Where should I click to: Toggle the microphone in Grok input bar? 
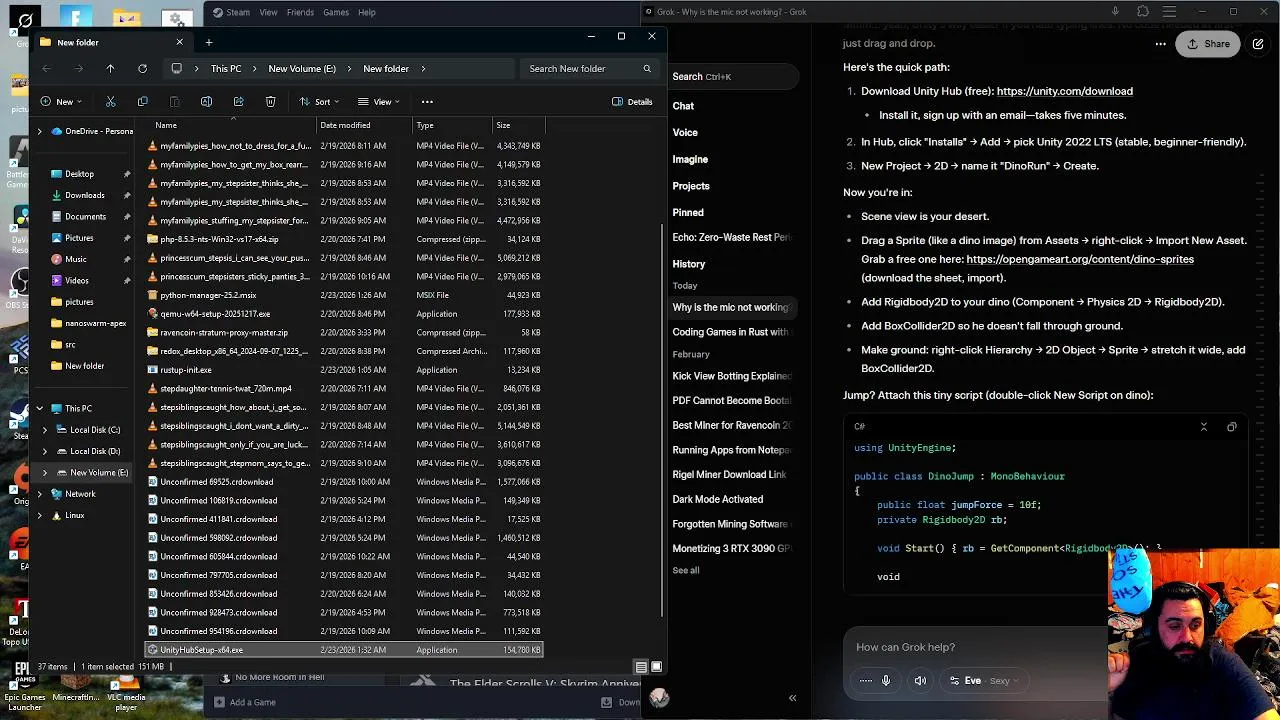[x=886, y=681]
